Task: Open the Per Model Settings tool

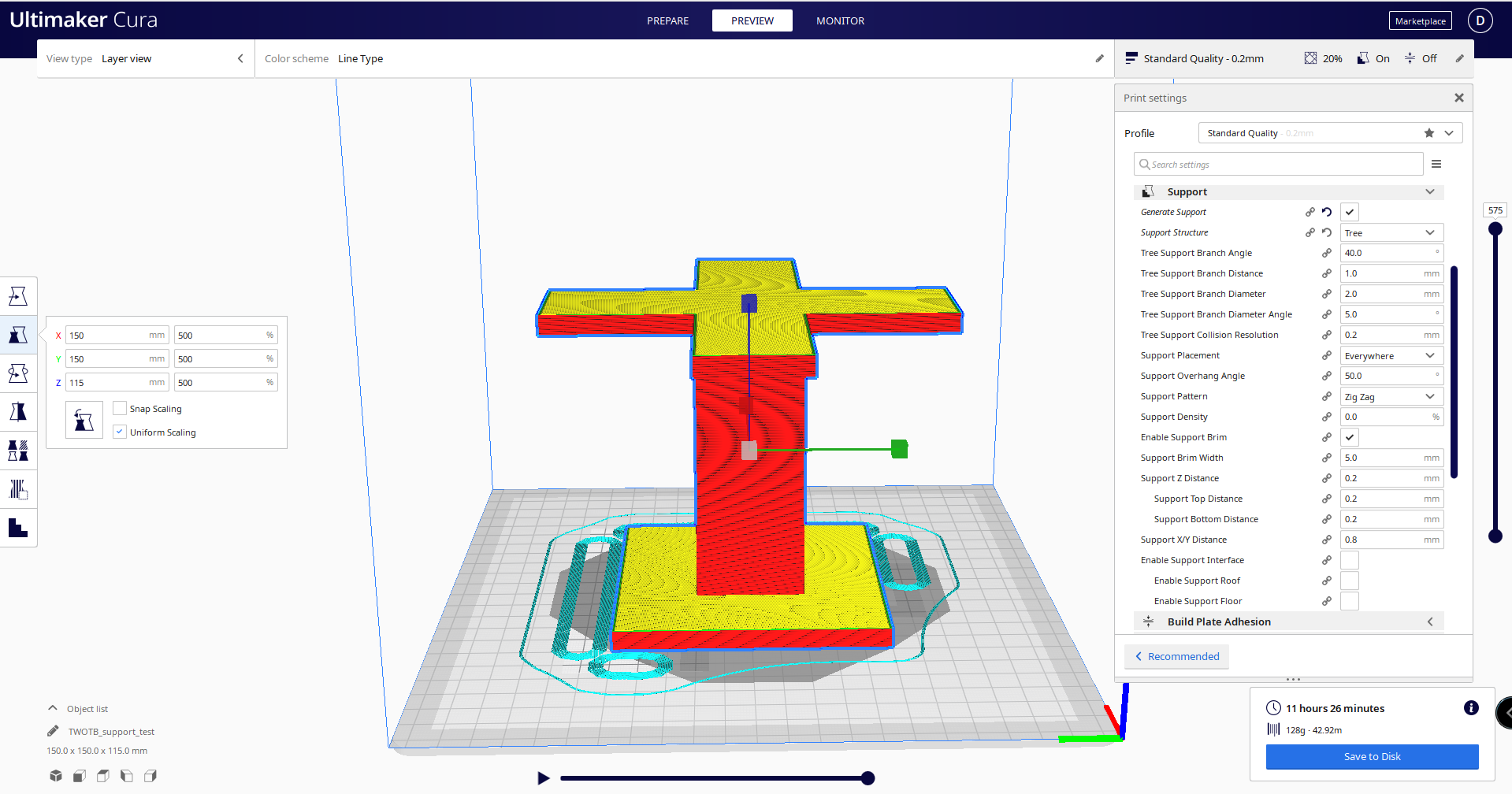Action: point(18,451)
